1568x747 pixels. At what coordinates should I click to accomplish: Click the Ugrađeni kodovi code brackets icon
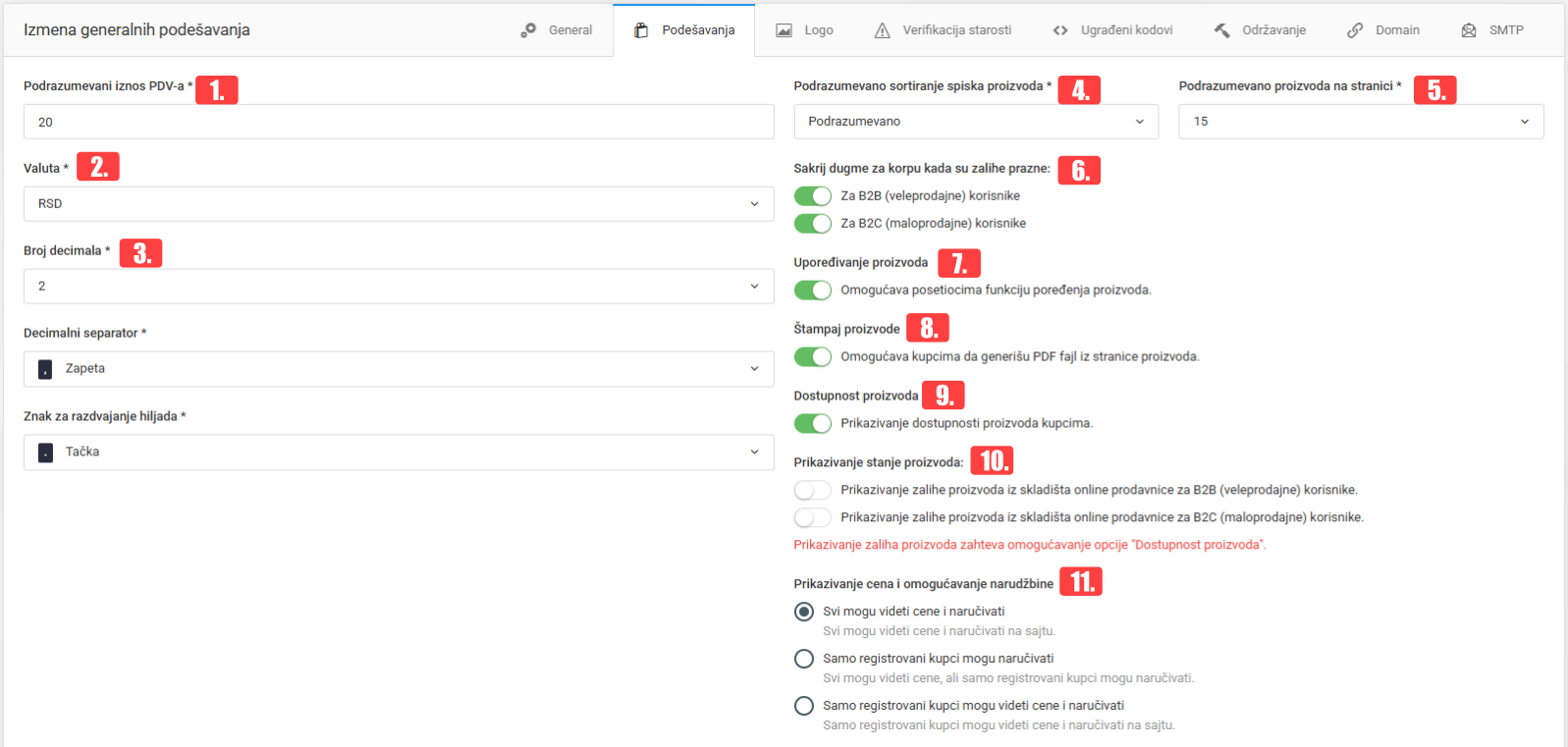(x=1060, y=30)
